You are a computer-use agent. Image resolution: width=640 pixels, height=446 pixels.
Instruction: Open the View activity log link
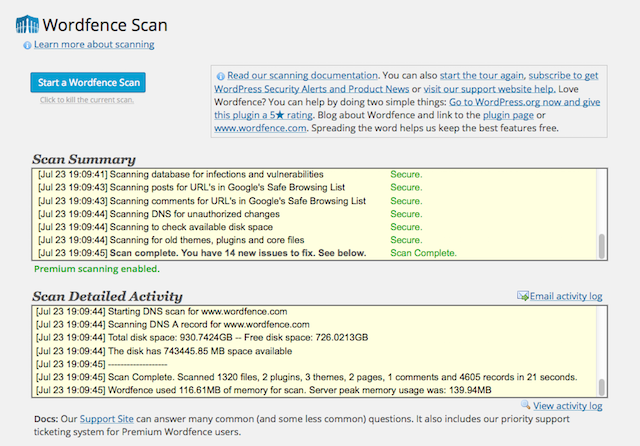pos(567,406)
